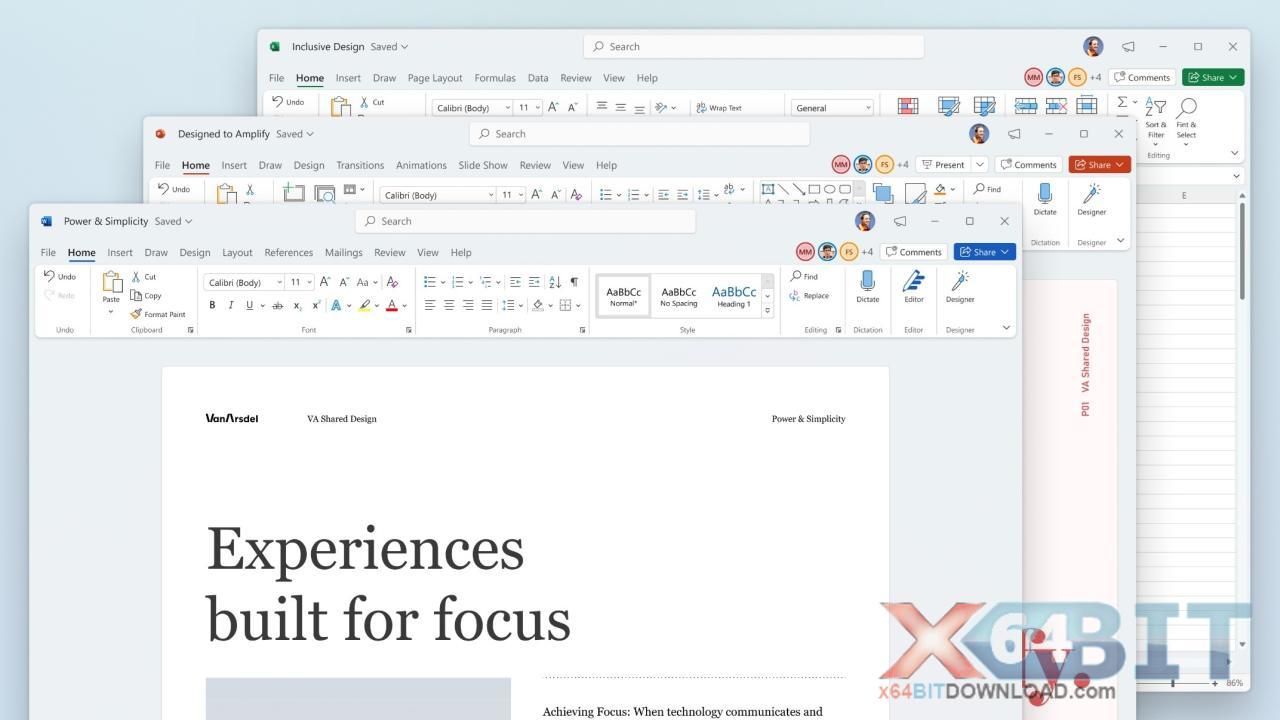Start Dictate in Word

[868, 287]
